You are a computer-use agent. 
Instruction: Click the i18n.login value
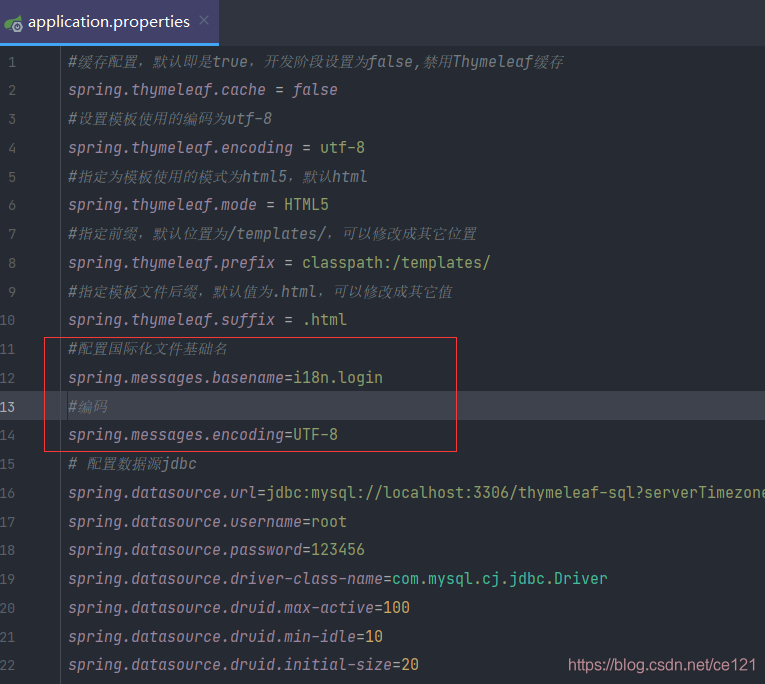coord(338,378)
